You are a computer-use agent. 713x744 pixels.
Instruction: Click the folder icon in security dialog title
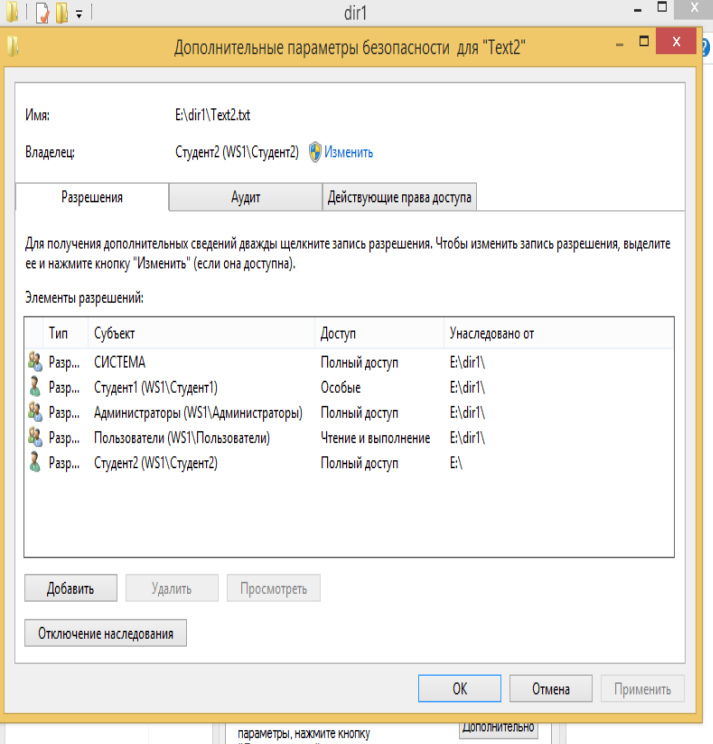(13, 46)
